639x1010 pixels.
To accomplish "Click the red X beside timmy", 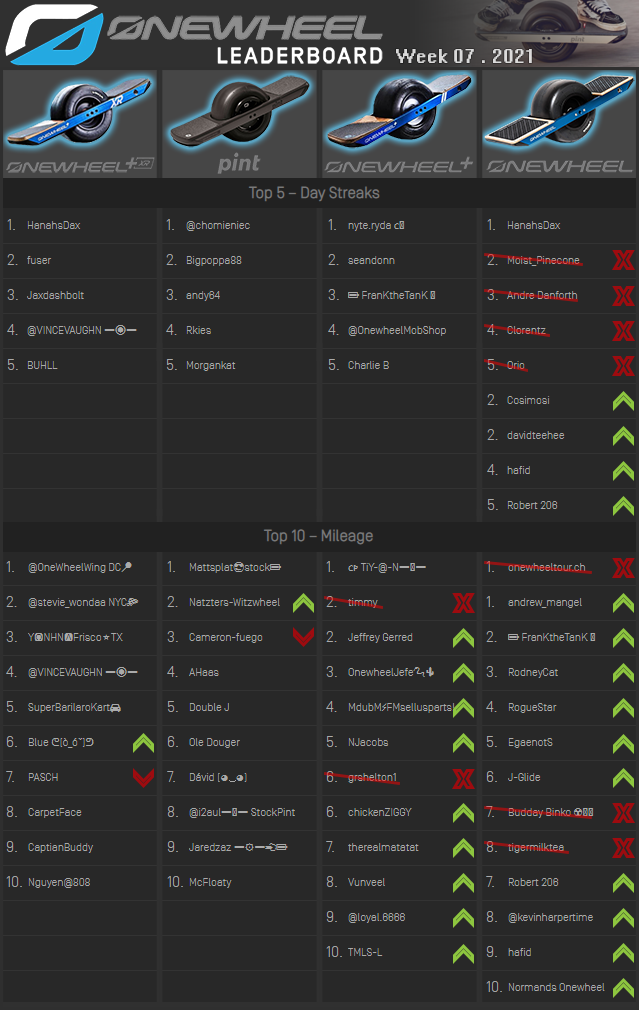I will coord(462,603).
